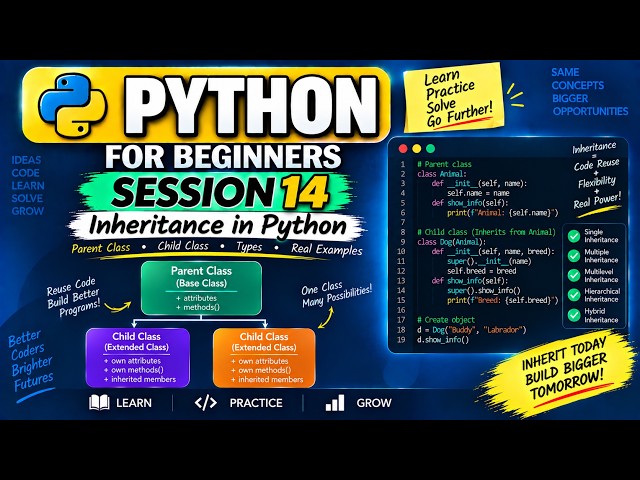Click the 'SAME CONCEPTS BIGGER OPPORTUNITIES' text
Viewport: 640px width, 480px height.
pos(590,92)
